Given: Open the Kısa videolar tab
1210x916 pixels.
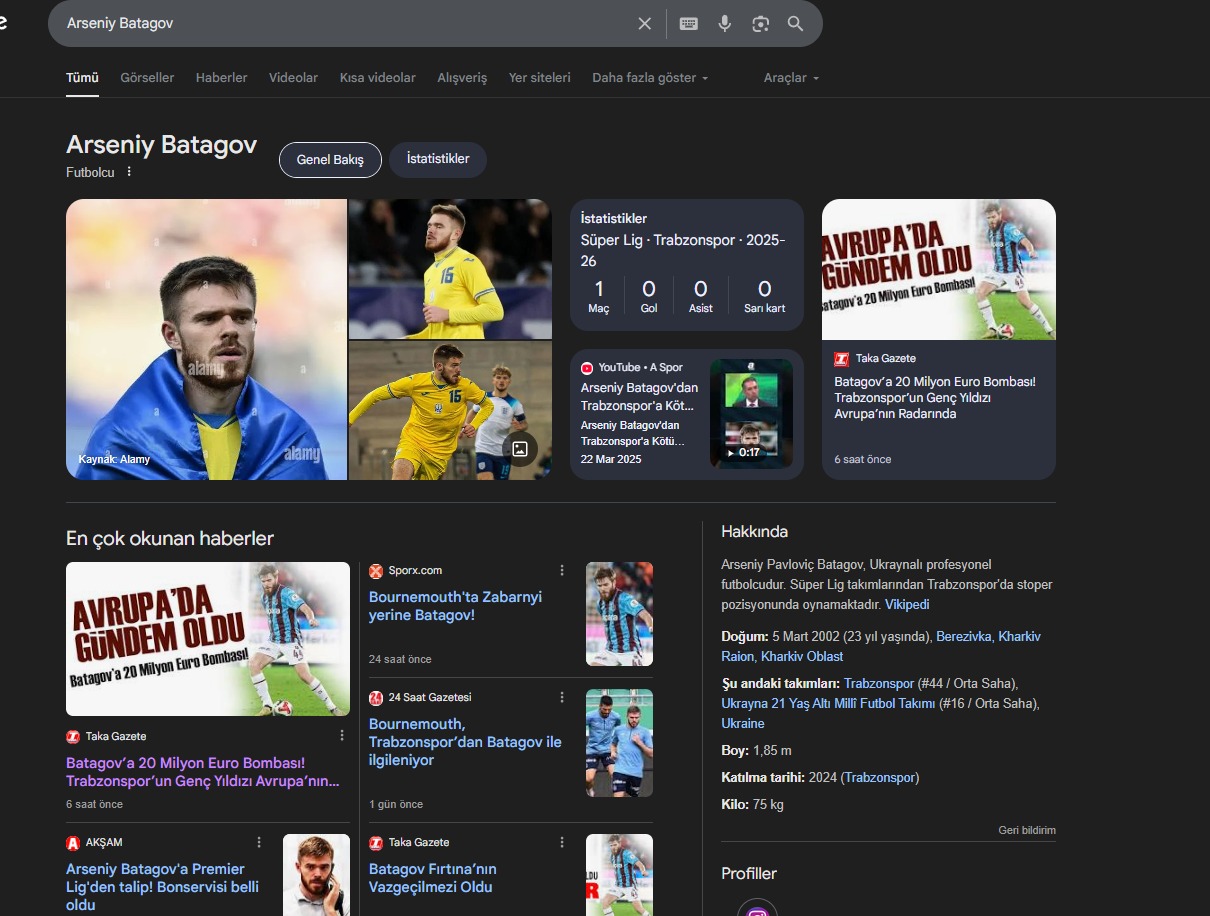Looking at the screenshot, I should tap(377, 77).
